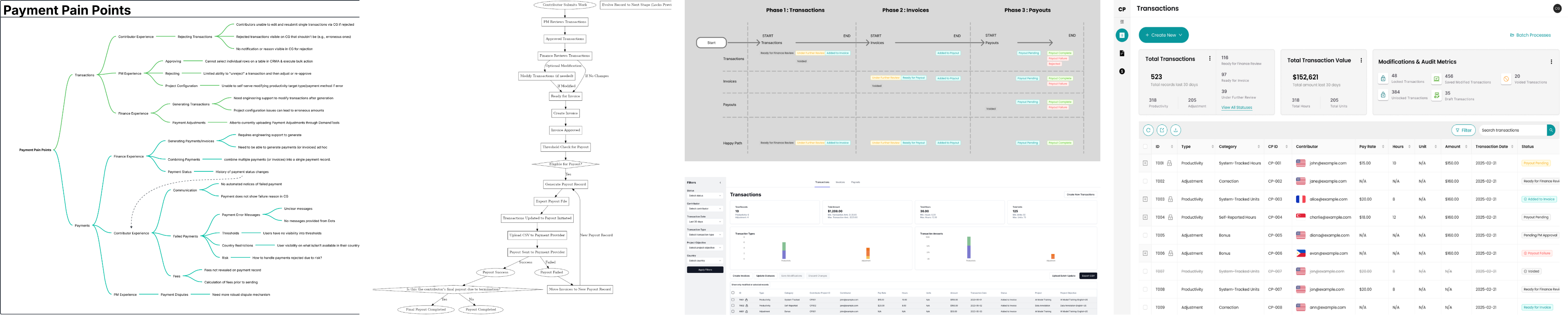Viewport: 1568px width, 315px height.
Task: Click Draft Transactions icon
Action: pyautogui.click(x=1437, y=95)
